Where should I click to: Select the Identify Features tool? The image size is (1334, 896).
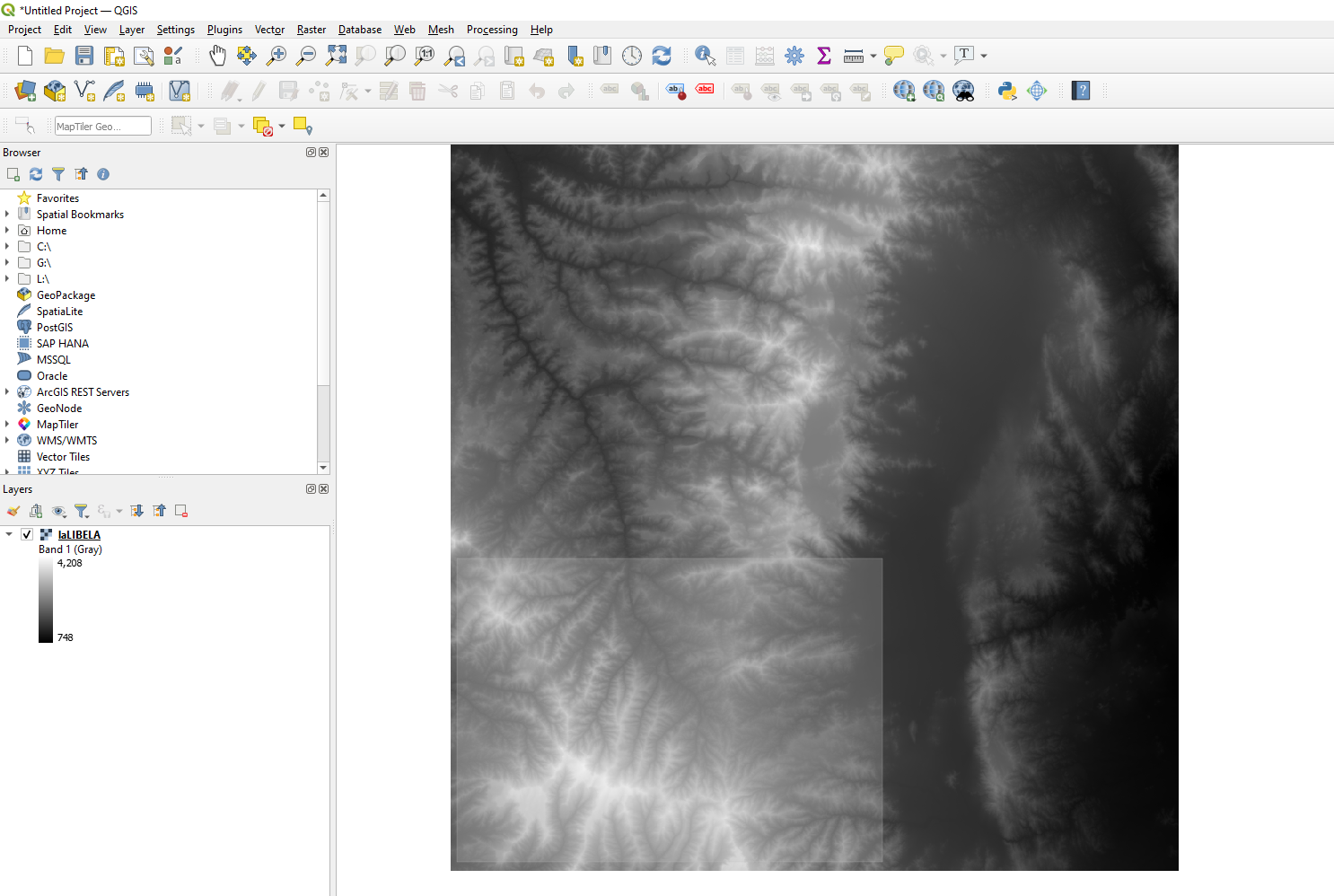[705, 55]
